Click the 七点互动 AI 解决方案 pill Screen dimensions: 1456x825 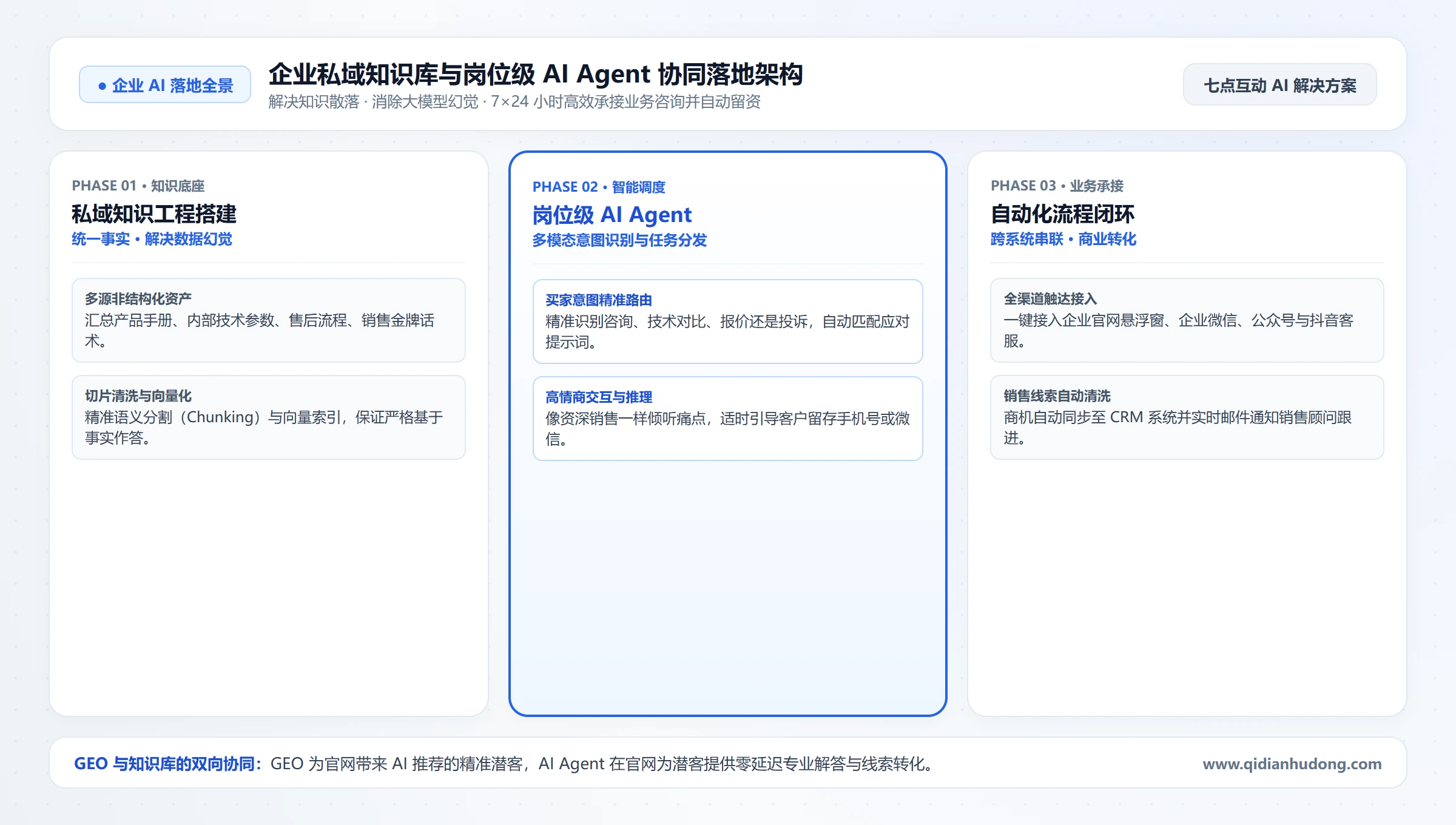[1279, 85]
